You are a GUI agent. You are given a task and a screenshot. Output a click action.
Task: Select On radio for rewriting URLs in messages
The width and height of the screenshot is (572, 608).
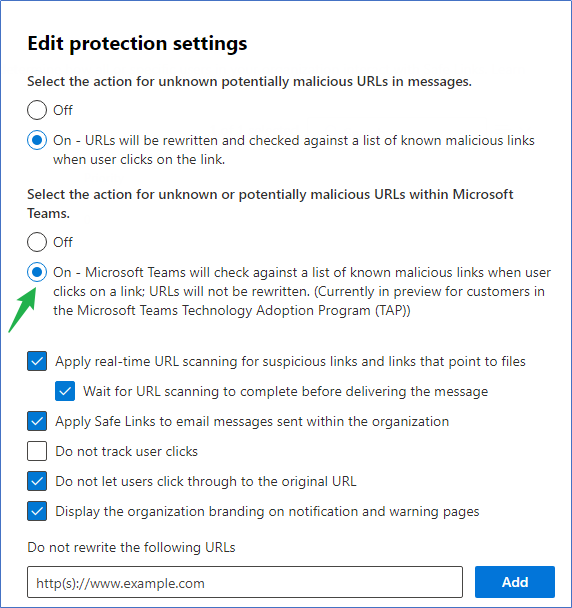pyautogui.click(x=37, y=140)
